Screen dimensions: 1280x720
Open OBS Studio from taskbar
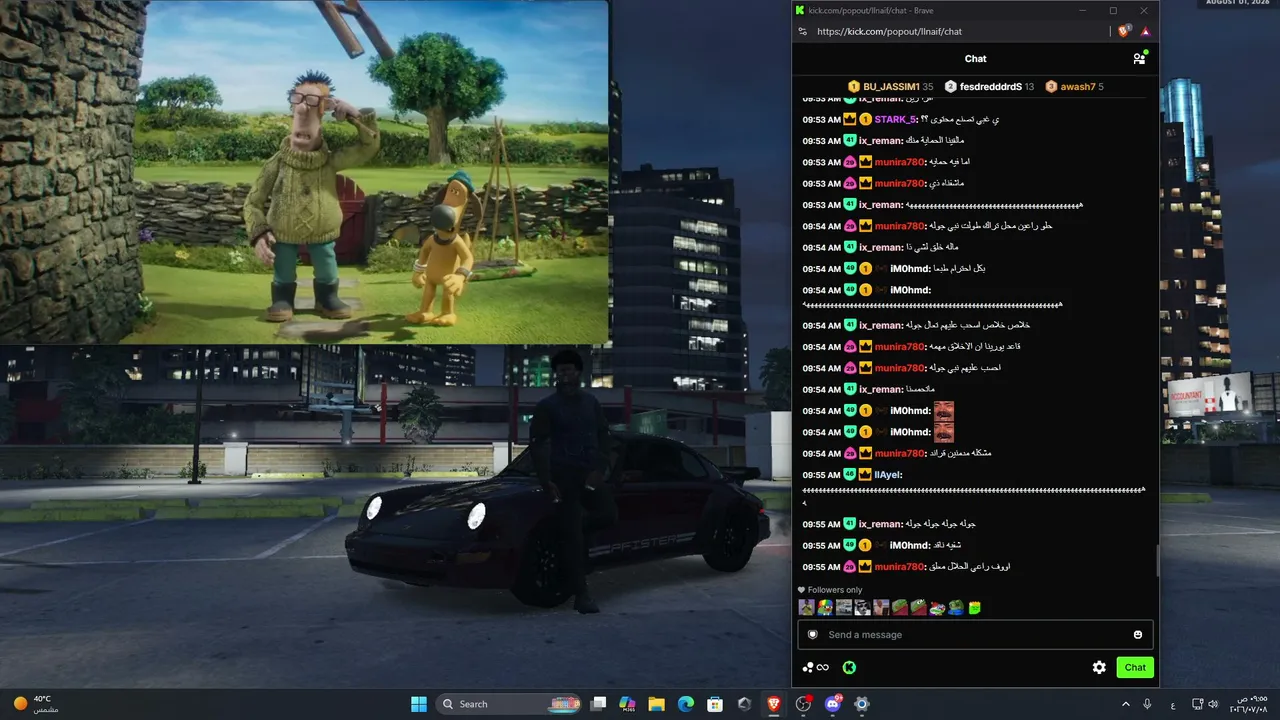tap(803, 704)
